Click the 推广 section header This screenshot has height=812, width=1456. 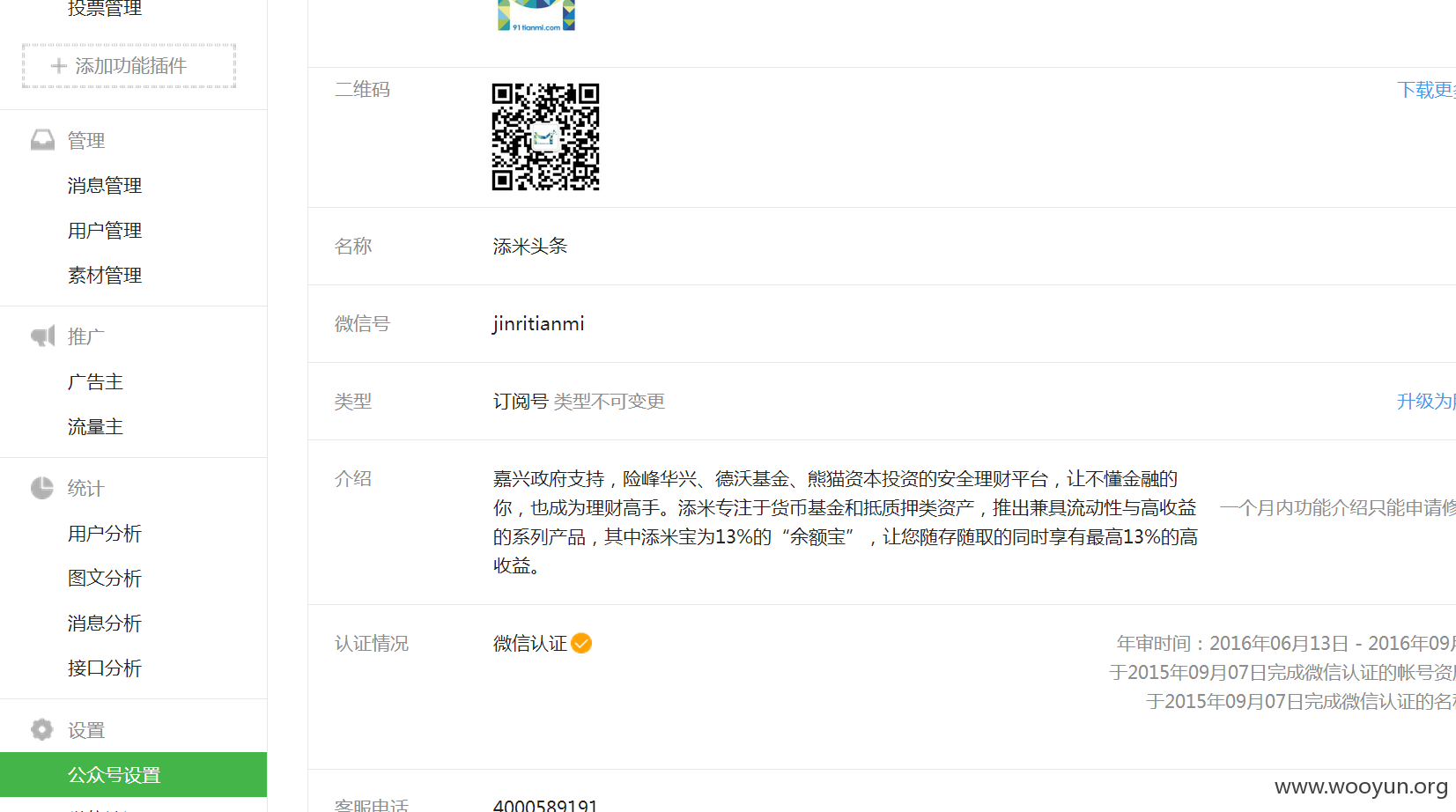click(86, 337)
